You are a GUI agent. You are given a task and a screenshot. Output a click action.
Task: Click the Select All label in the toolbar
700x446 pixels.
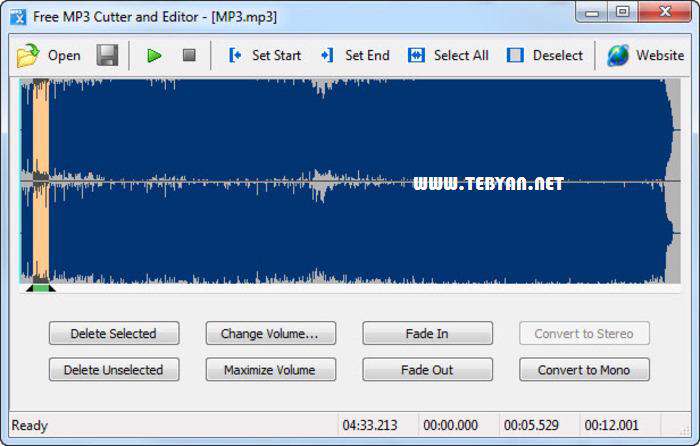tap(461, 55)
